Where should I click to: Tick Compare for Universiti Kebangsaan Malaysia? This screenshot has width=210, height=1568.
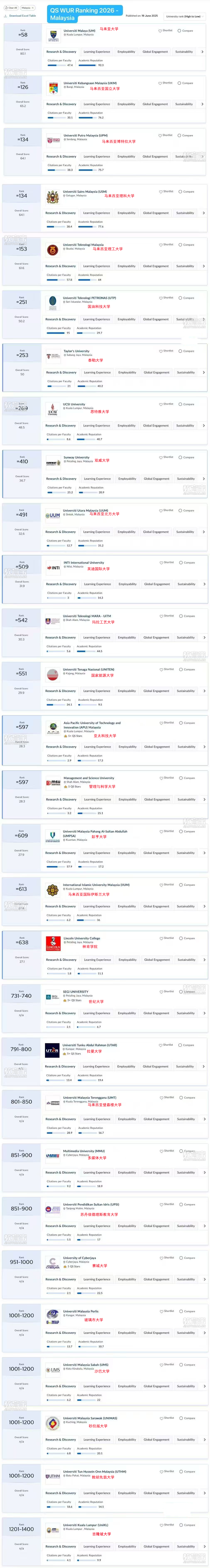coord(180,83)
